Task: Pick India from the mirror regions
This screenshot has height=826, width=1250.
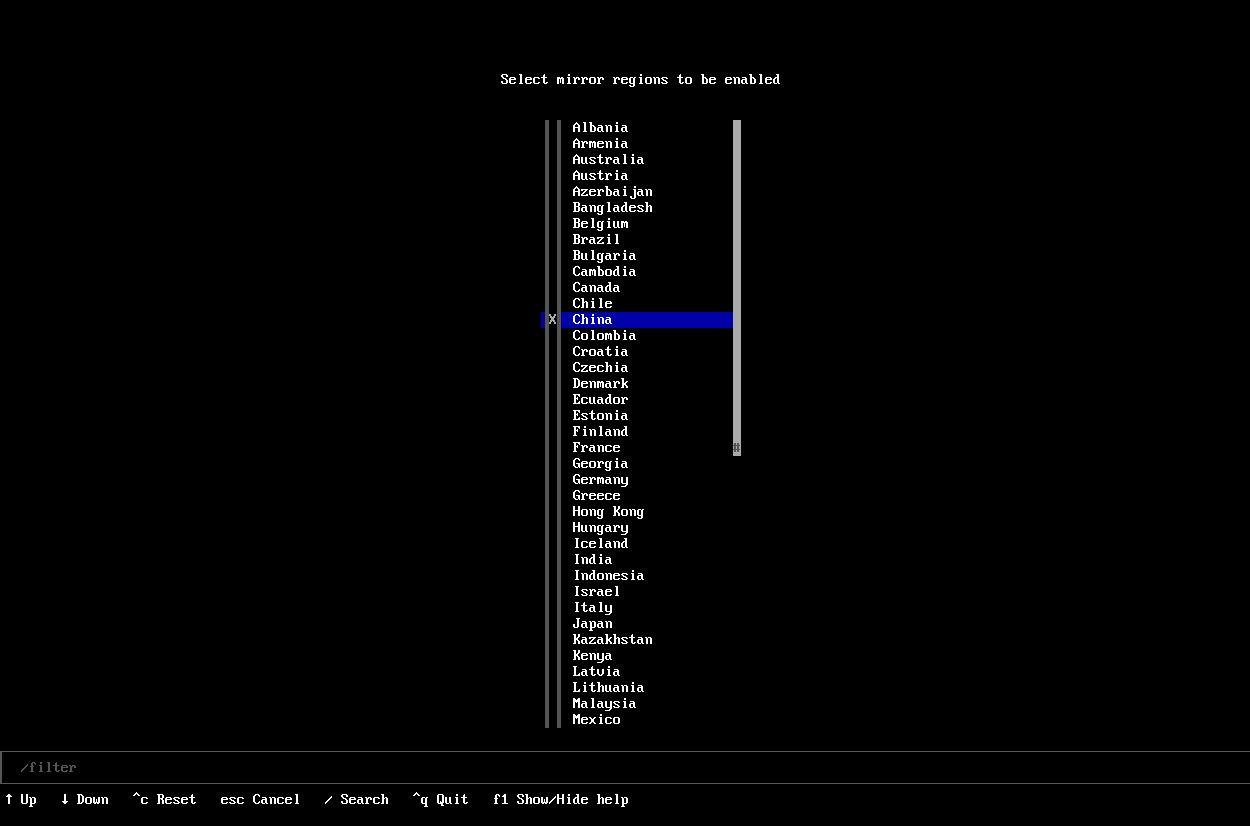Action: (x=592, y=560)
